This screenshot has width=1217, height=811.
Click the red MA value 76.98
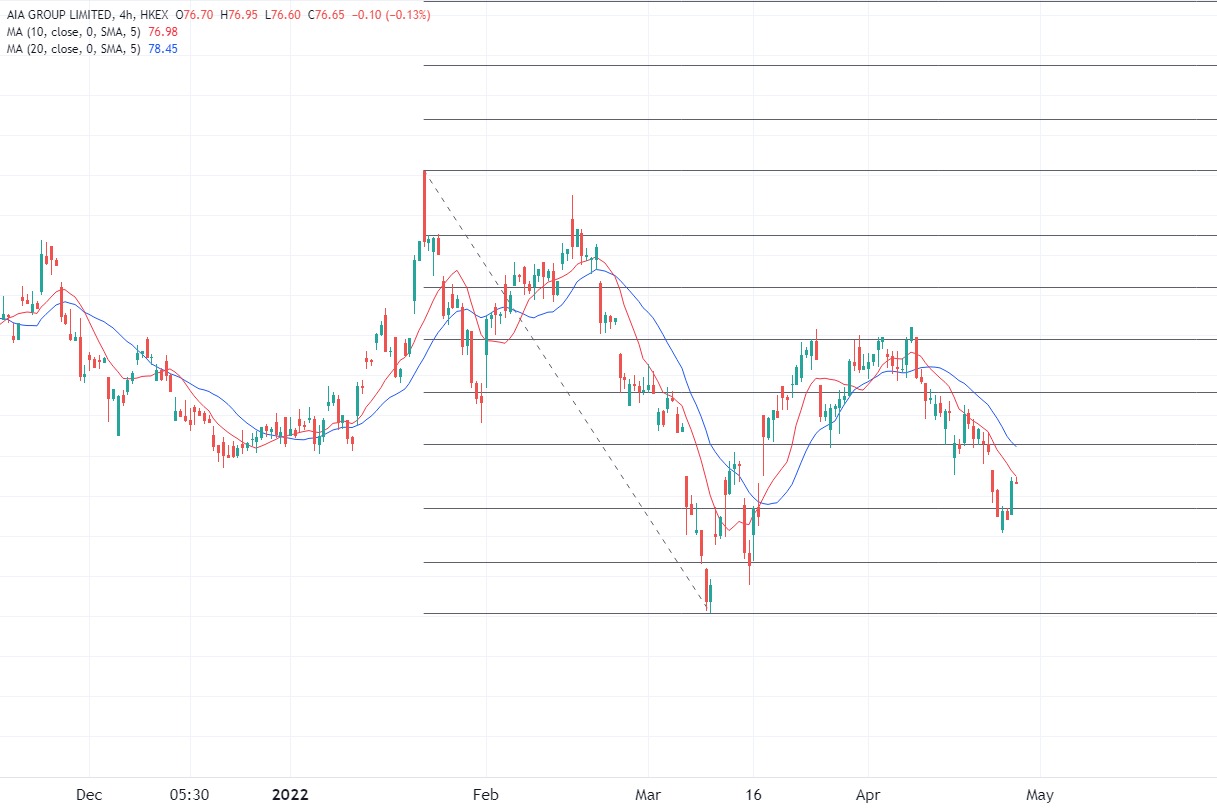(163, 32)
